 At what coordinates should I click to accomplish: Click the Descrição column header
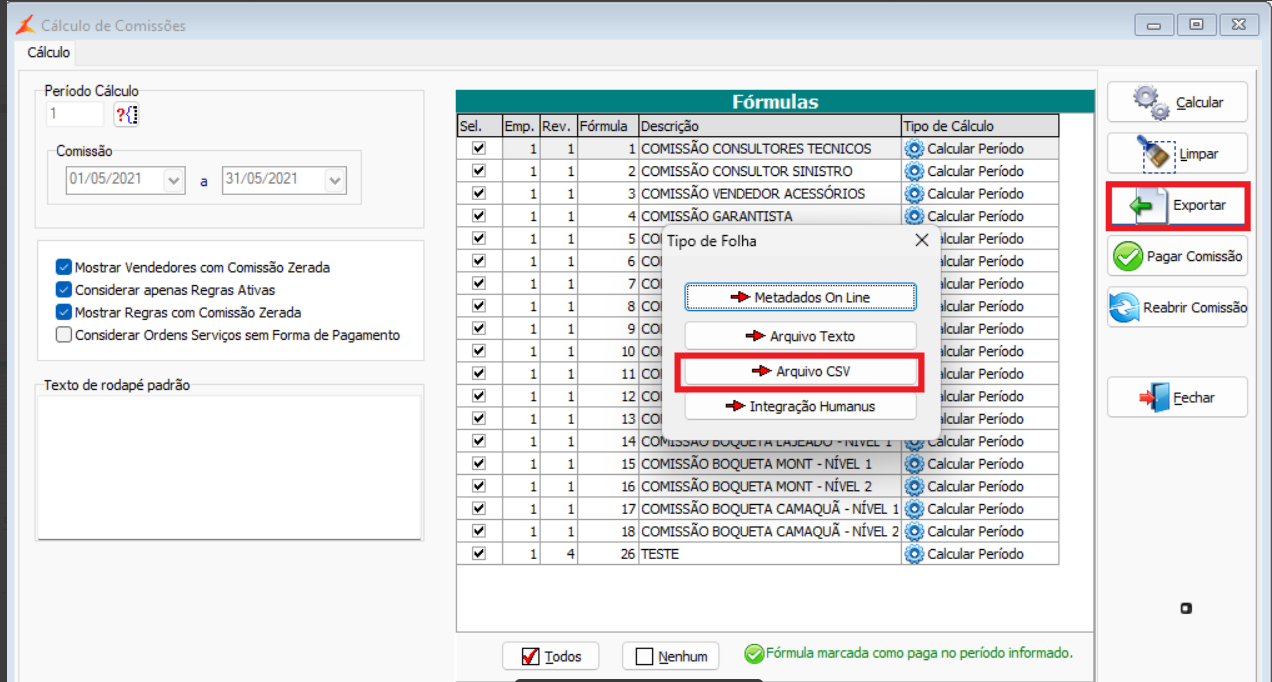pyautogui.click(x=769, y=126)
